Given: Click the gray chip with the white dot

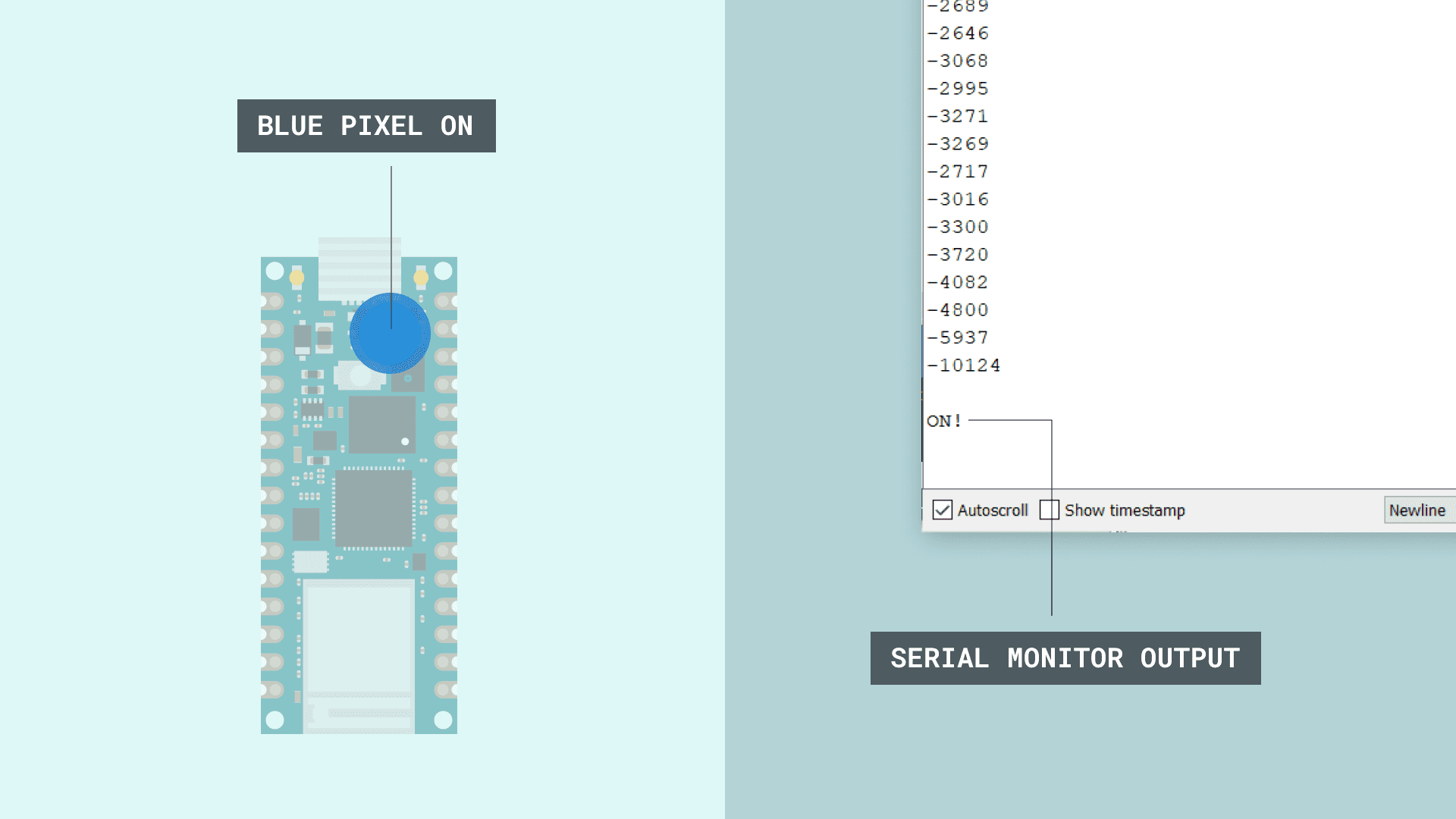Looking at the screenshot, I should [x=381, y=425].
